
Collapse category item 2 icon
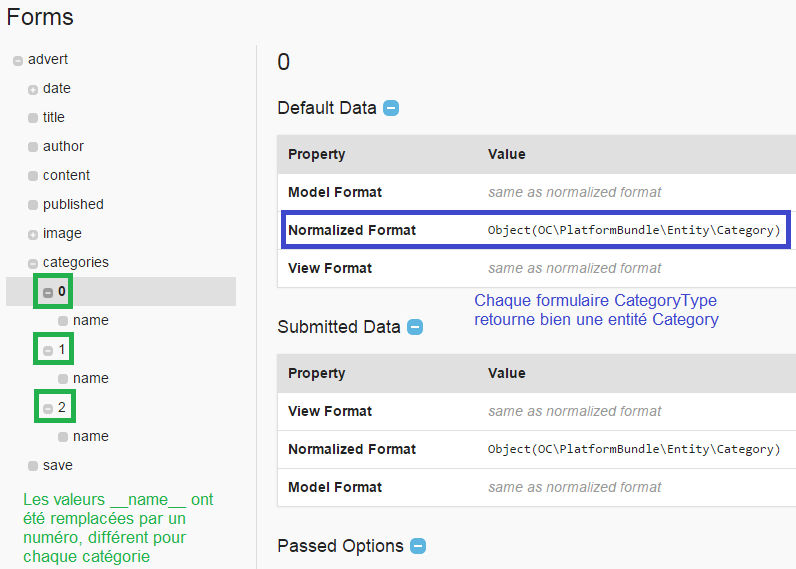[x=48, y=409]
